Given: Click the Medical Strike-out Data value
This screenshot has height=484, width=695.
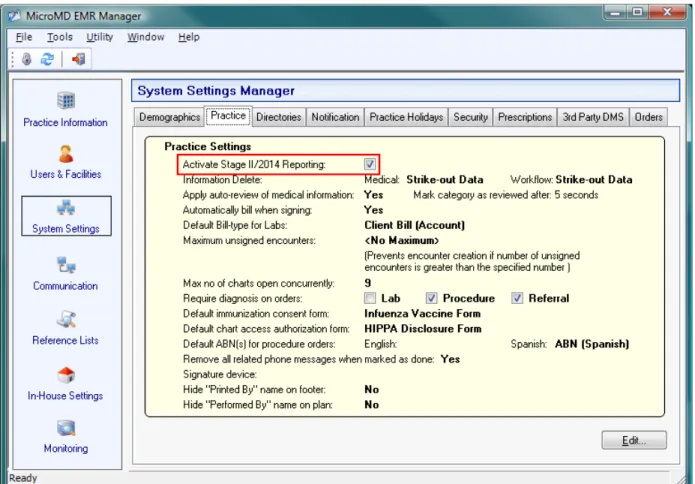Looking at the screenshot, I should [445, 180].
